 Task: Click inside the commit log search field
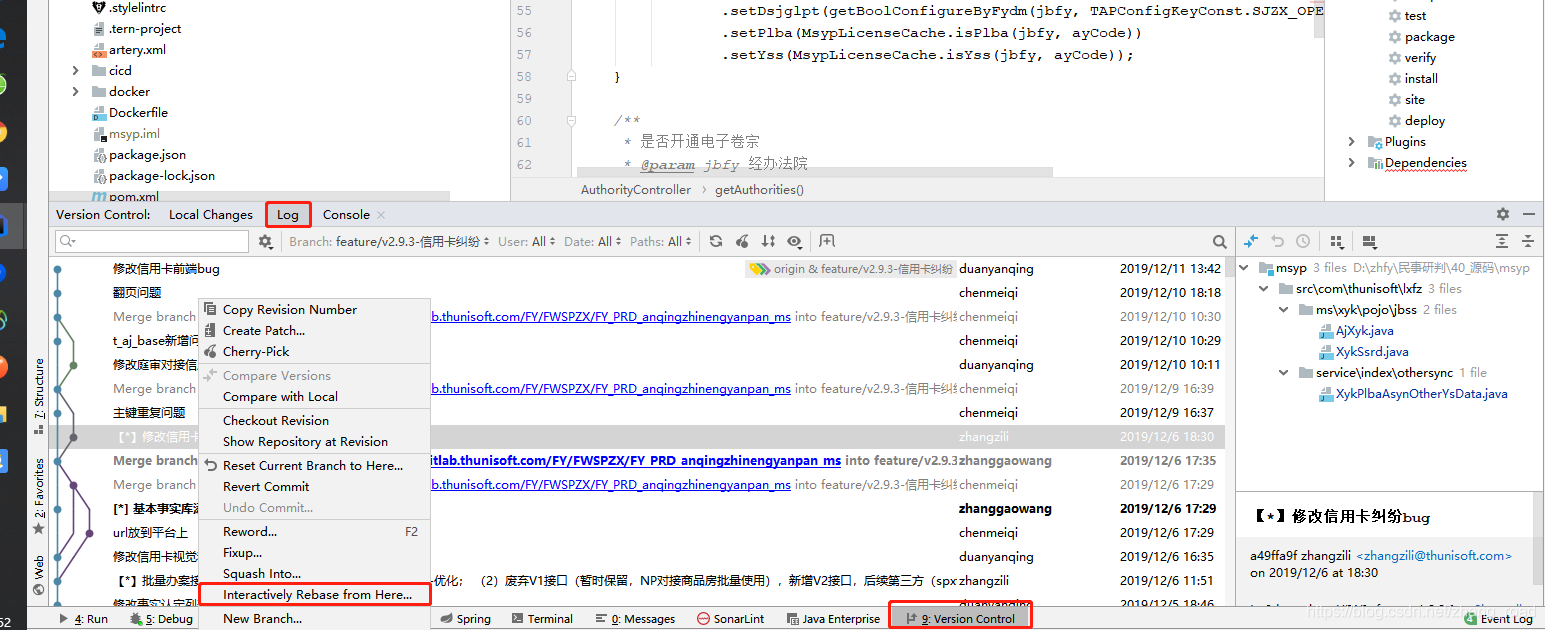click(152, 241)
